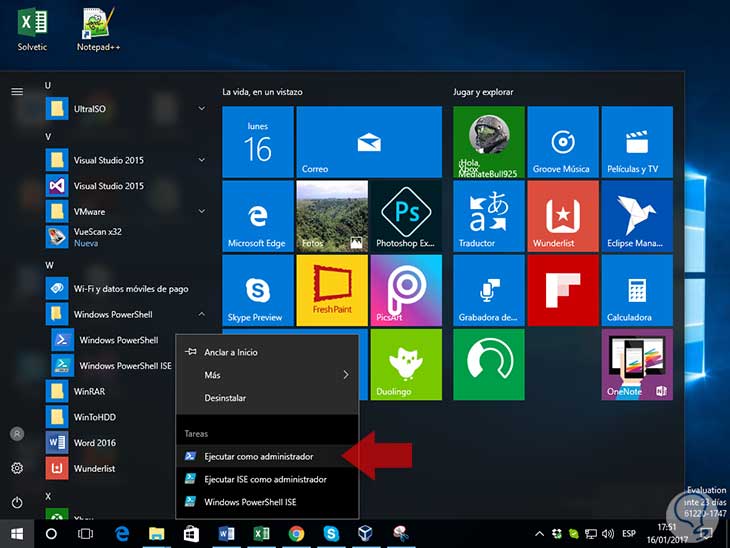Launch the Wunderlist tile
Screen dimensions: 730x548
(563, 216)
